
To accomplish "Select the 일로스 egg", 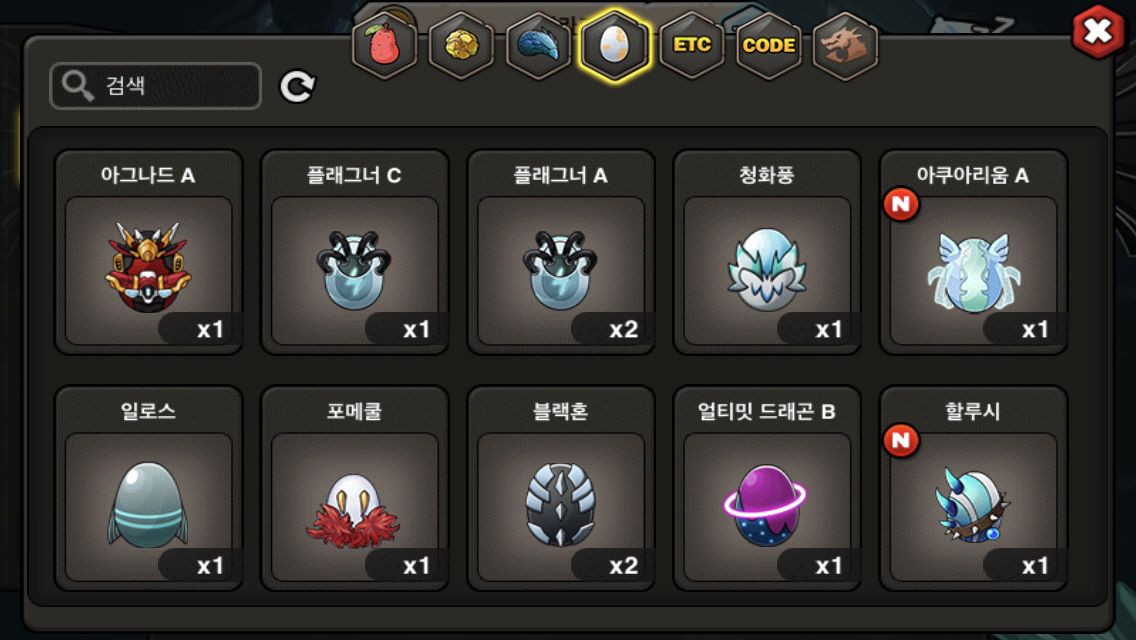I will (149, 489).
